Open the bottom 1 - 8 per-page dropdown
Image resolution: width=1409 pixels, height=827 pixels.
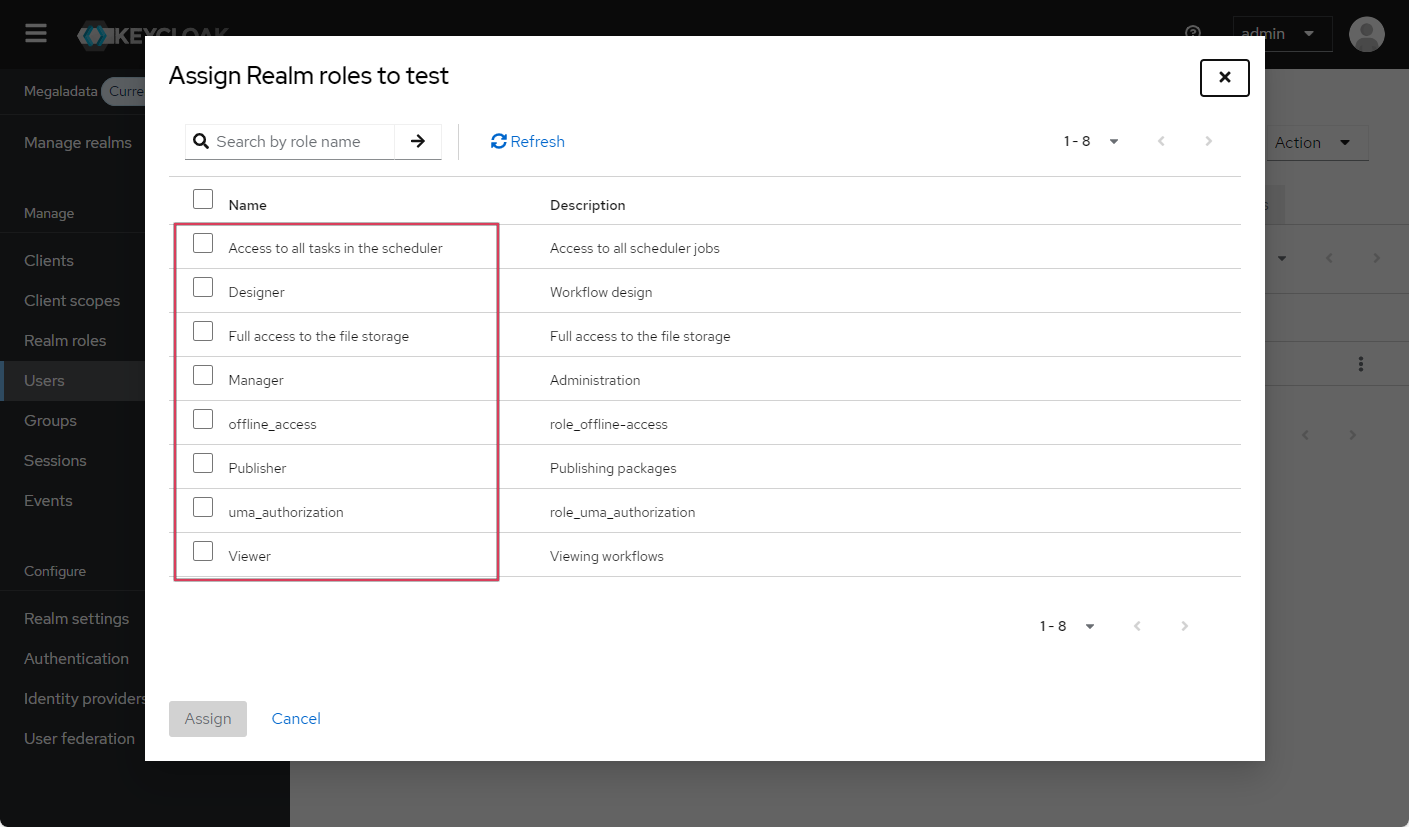(x=1067, y=626)
